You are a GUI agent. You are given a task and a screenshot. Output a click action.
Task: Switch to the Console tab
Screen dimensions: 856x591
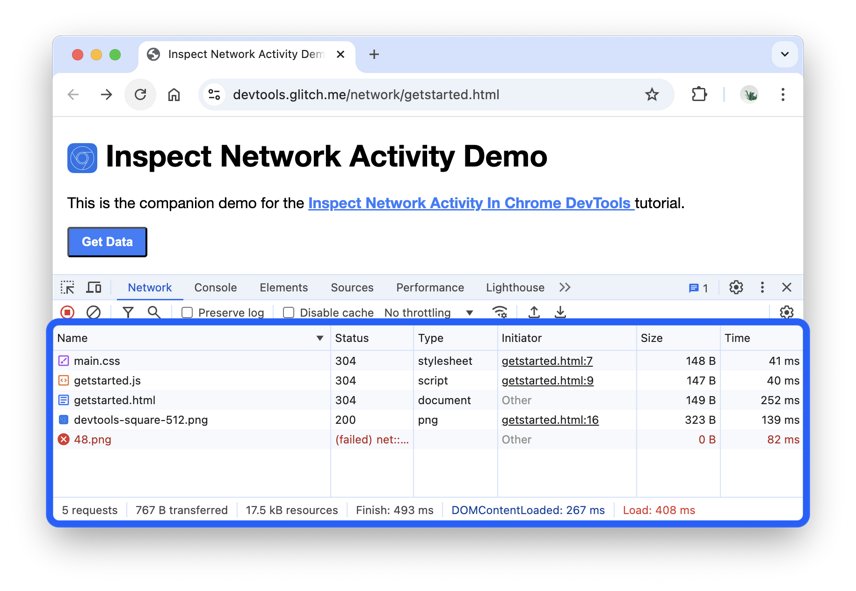pyautogui.click(x=216, y=288)
